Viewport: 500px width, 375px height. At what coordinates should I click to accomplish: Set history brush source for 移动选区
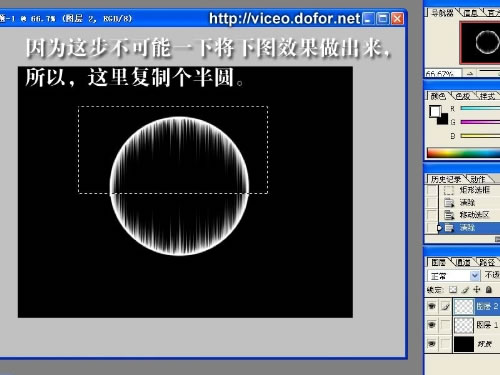[432, 215]
